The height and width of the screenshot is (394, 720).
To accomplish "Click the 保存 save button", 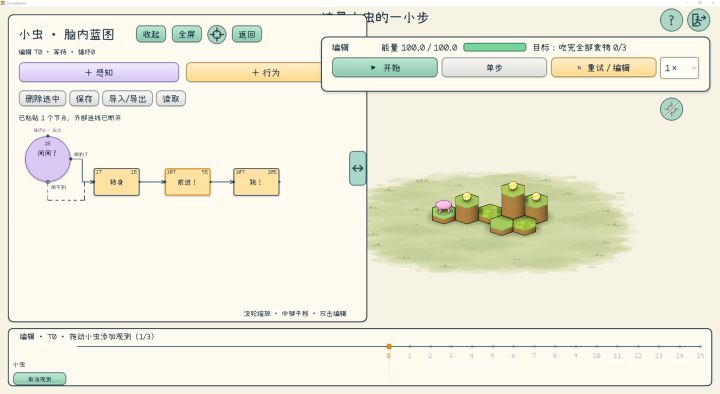I will click(84, 99).
